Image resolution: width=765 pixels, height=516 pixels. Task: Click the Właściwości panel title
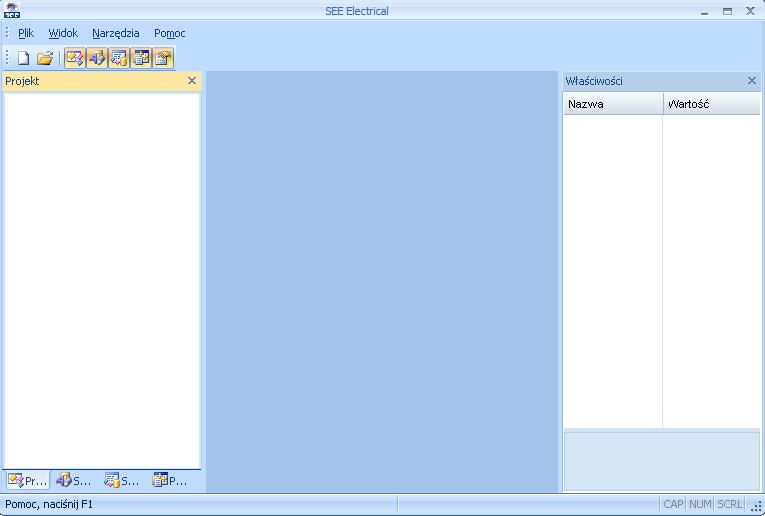(594, 81)
